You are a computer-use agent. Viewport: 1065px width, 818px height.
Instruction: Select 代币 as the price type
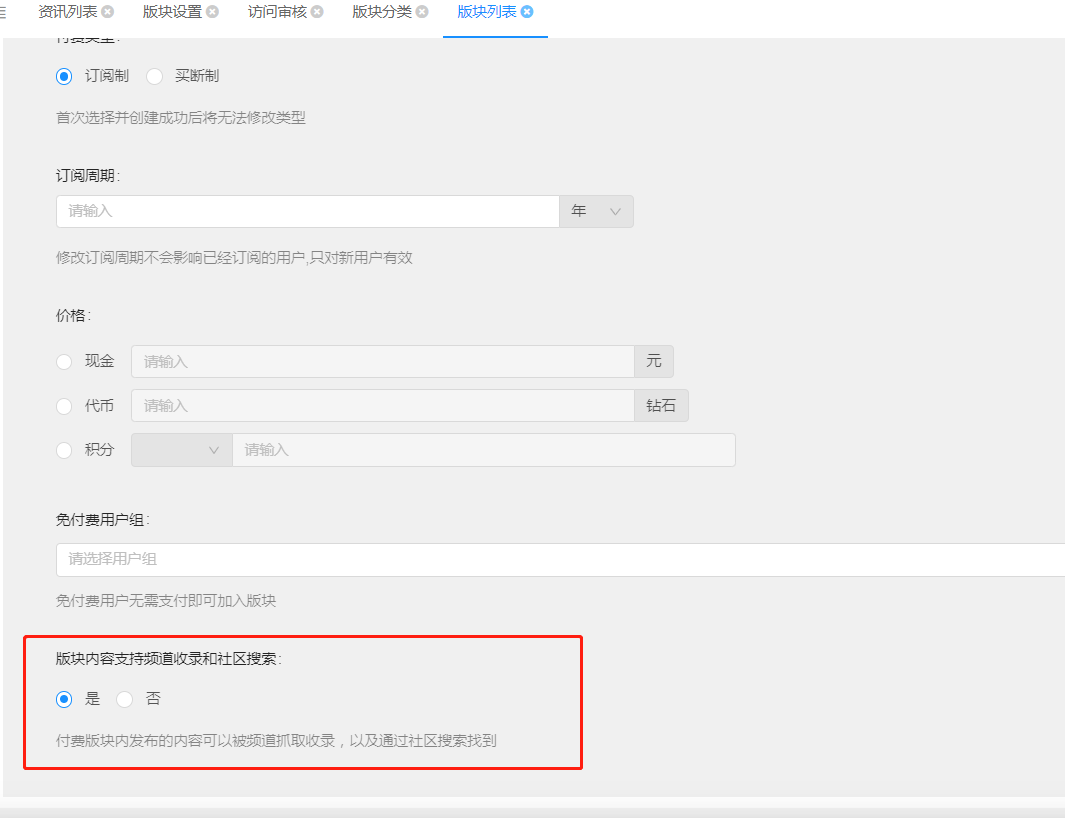click(64, 406)
